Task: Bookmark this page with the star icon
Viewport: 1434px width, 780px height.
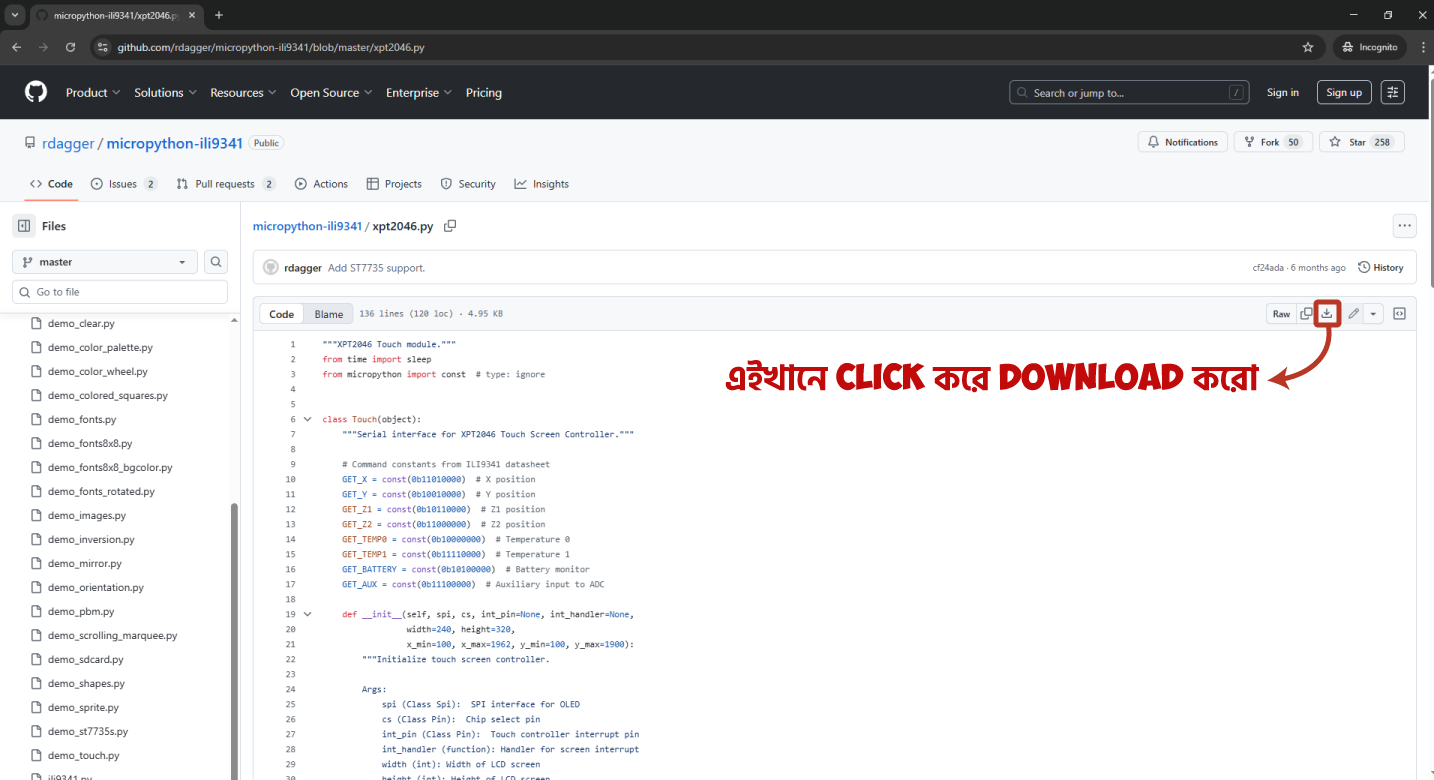Action: (1308, 47)
